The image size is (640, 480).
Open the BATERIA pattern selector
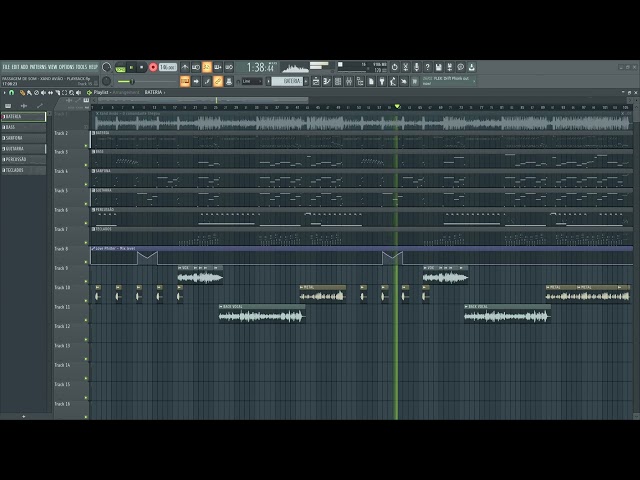tap(287, 81)
